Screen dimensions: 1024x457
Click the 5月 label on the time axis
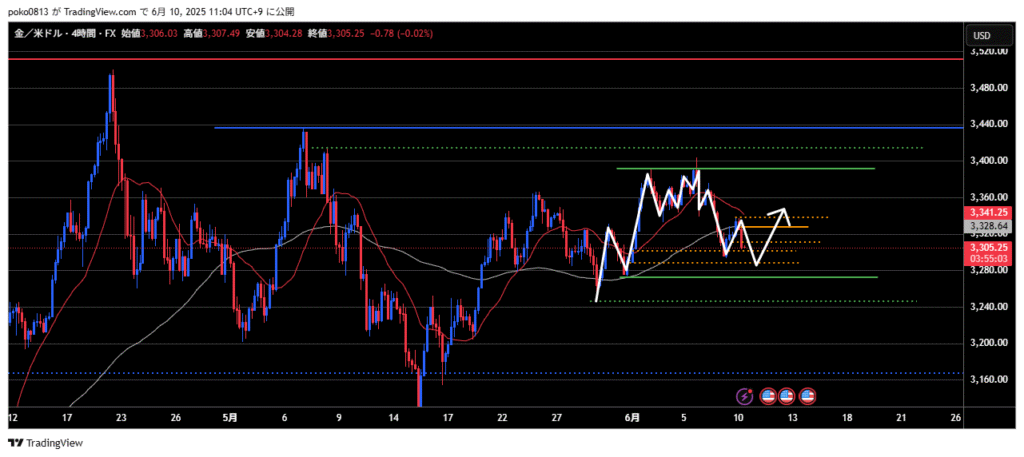pyautogui.click(x=232, y=417)
